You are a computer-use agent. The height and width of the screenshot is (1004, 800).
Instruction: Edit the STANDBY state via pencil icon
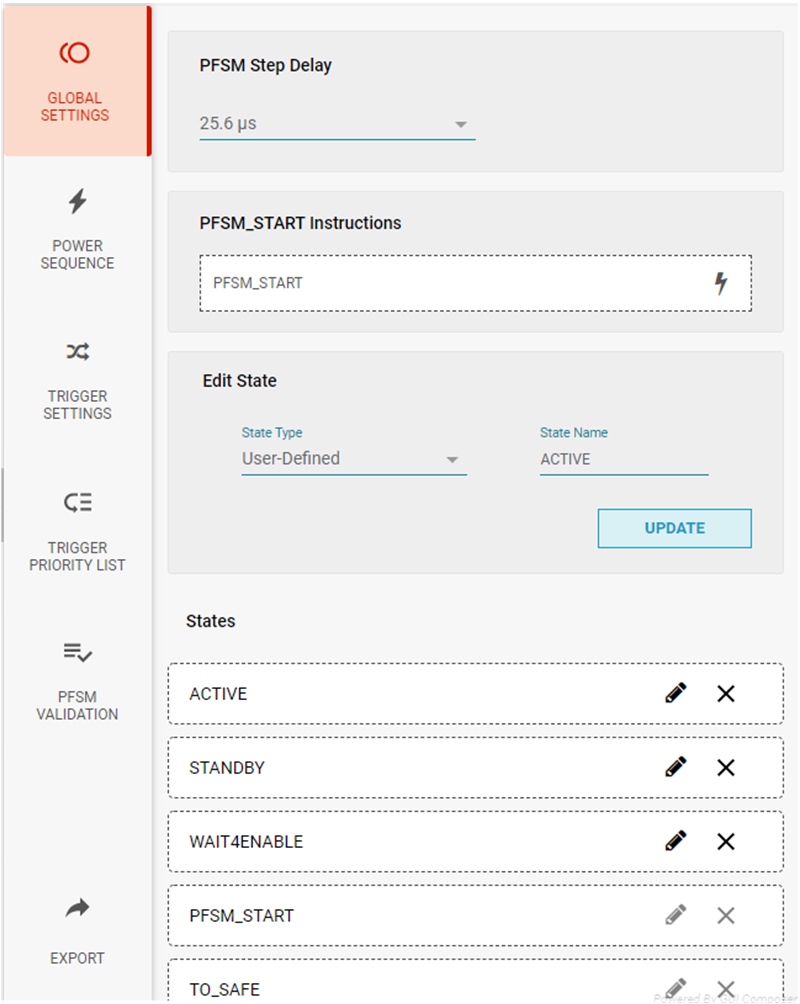coord(676,767)
